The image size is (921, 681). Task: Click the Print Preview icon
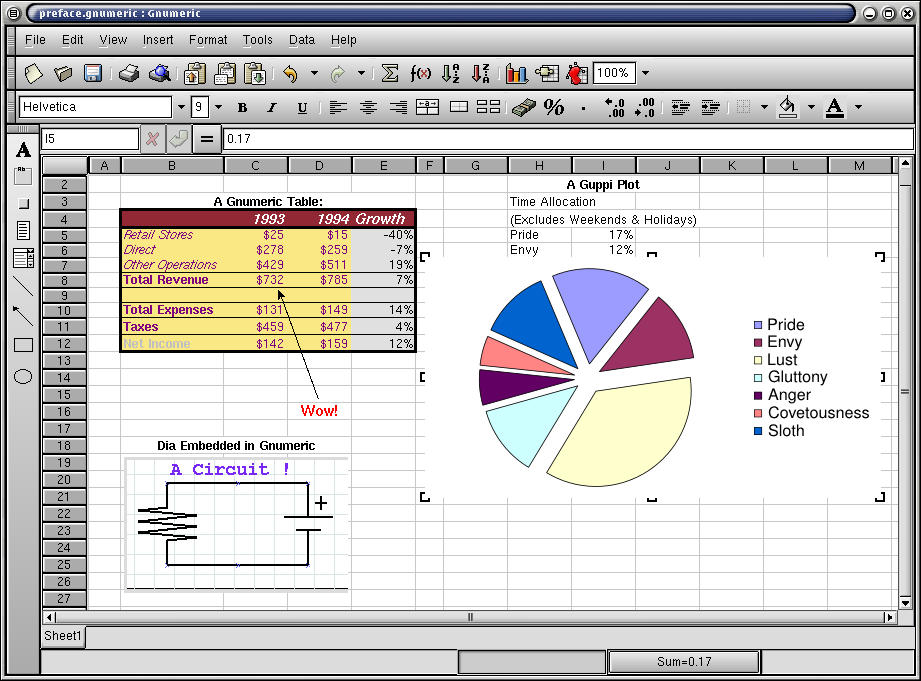[x=160, y=73]
